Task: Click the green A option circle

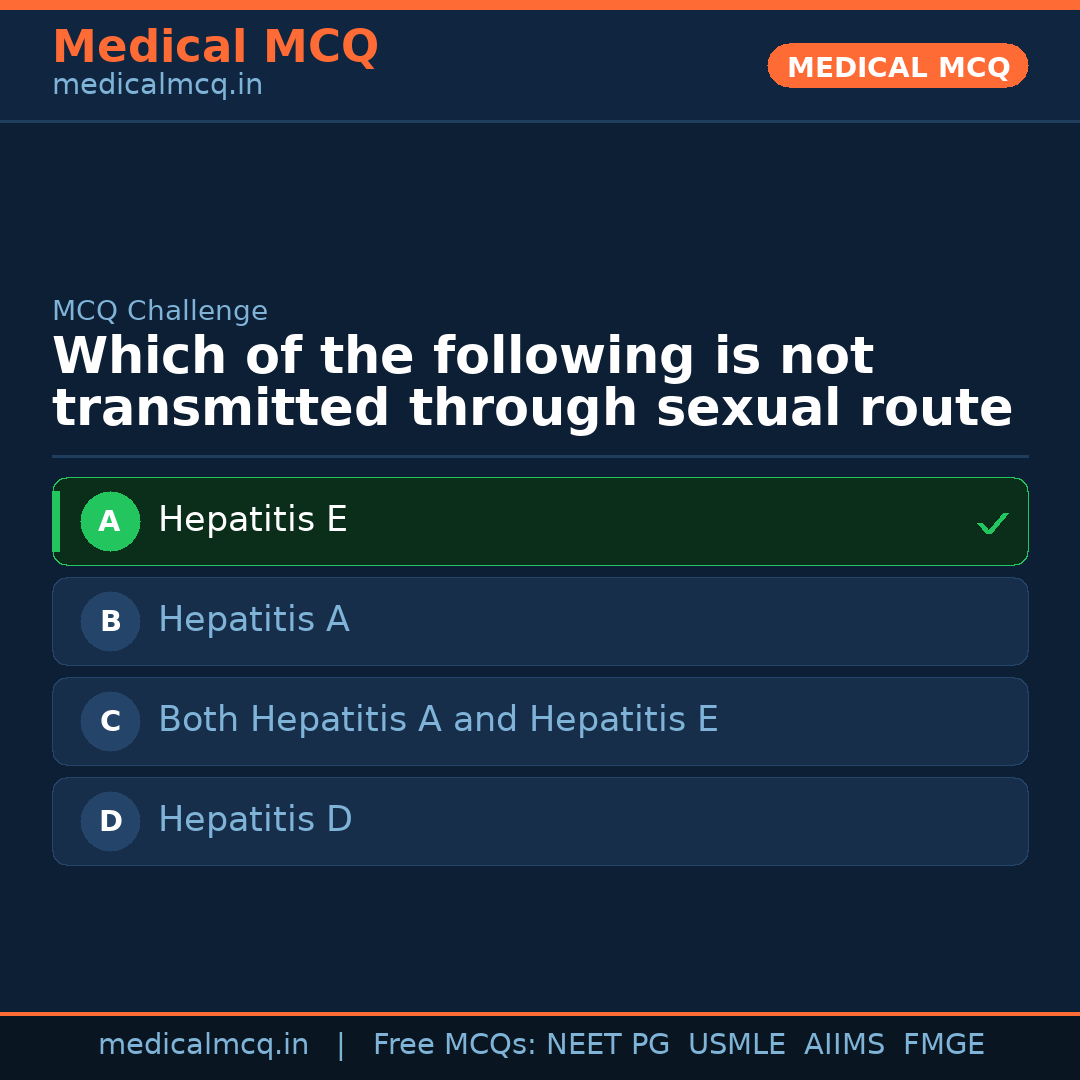Action: (x=110, y=521)
